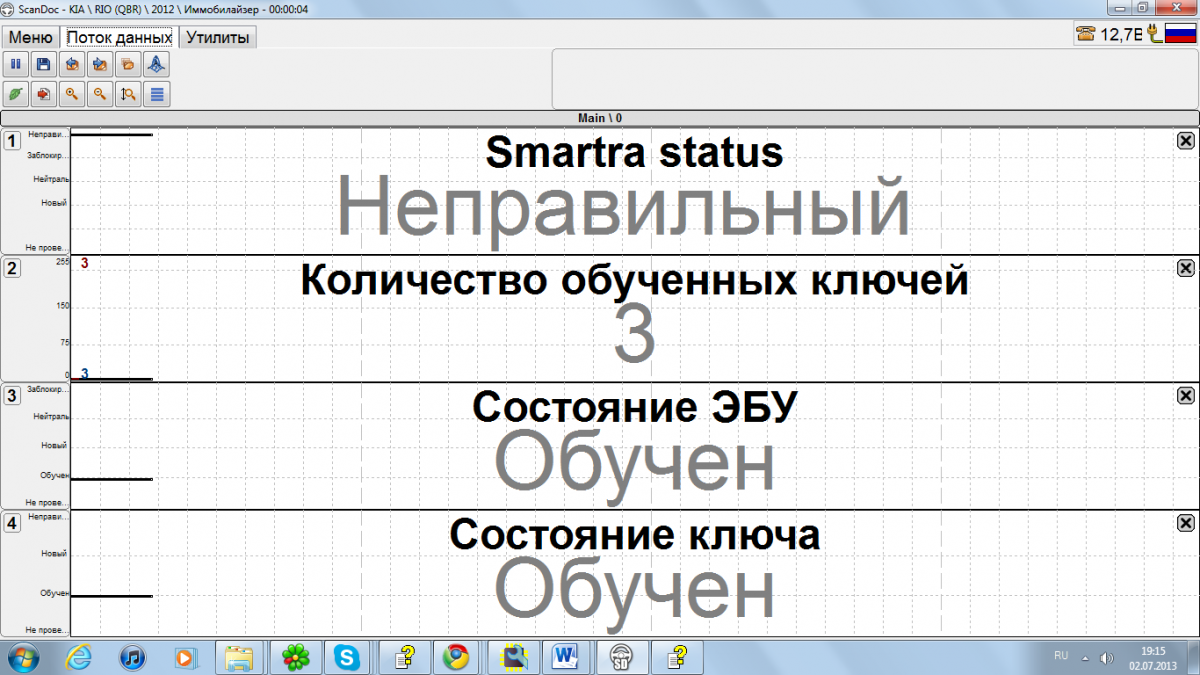The width and height of the screenshot is (1200, 675).
Task: Open the Утилиты tab
Action: 218,37
